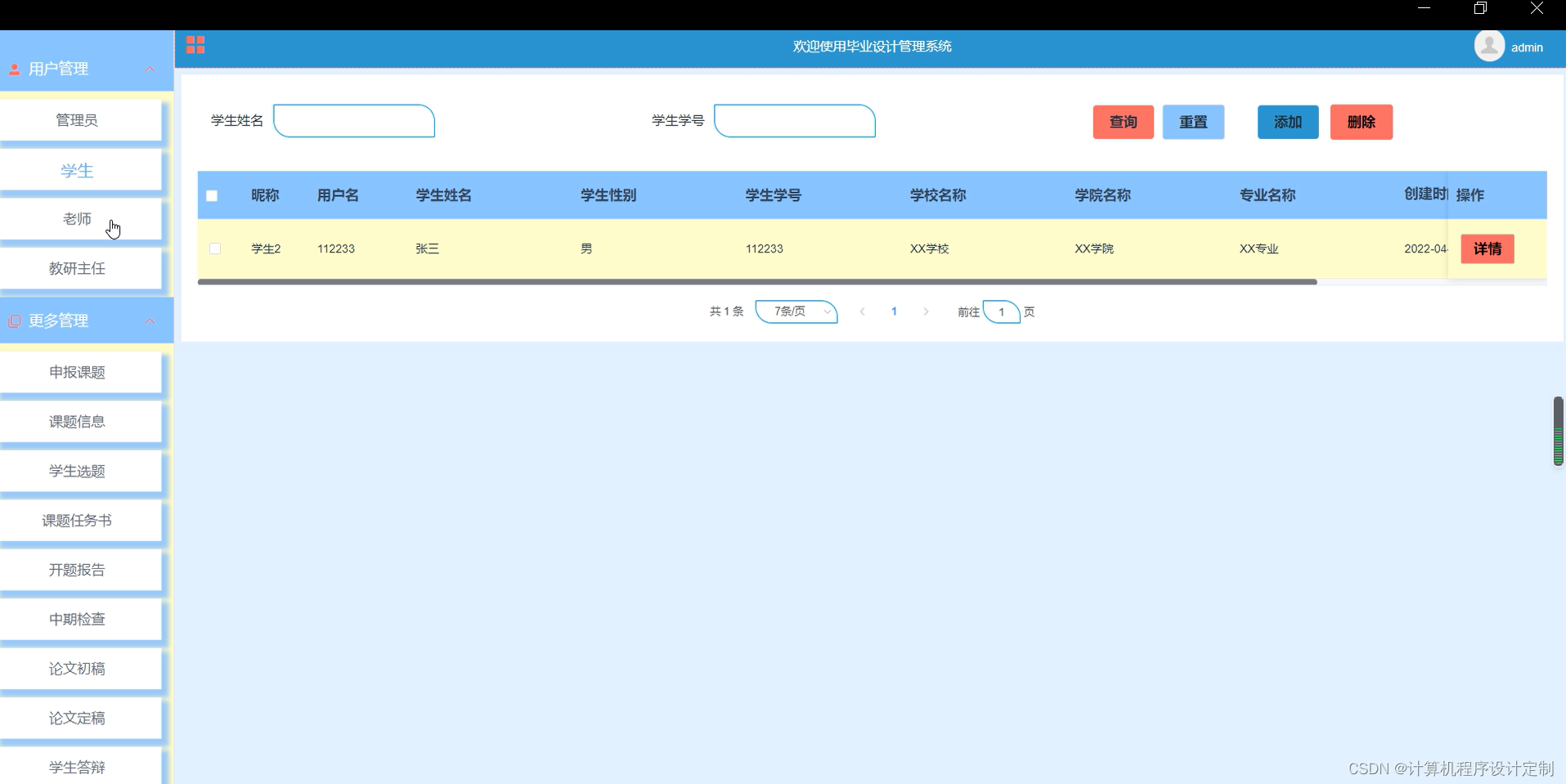The image size is (1566, 784).
Task: Click the admin username label
Action: 1527,47
